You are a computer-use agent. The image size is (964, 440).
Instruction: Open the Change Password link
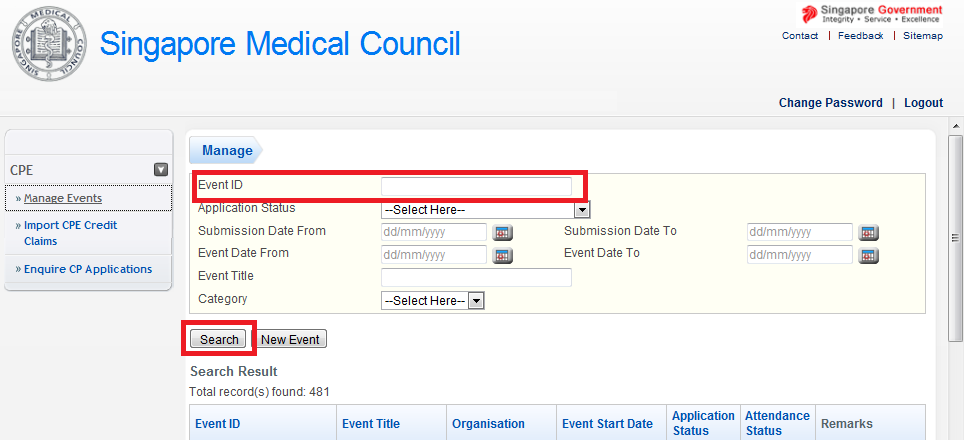click(x=830, y=103)
